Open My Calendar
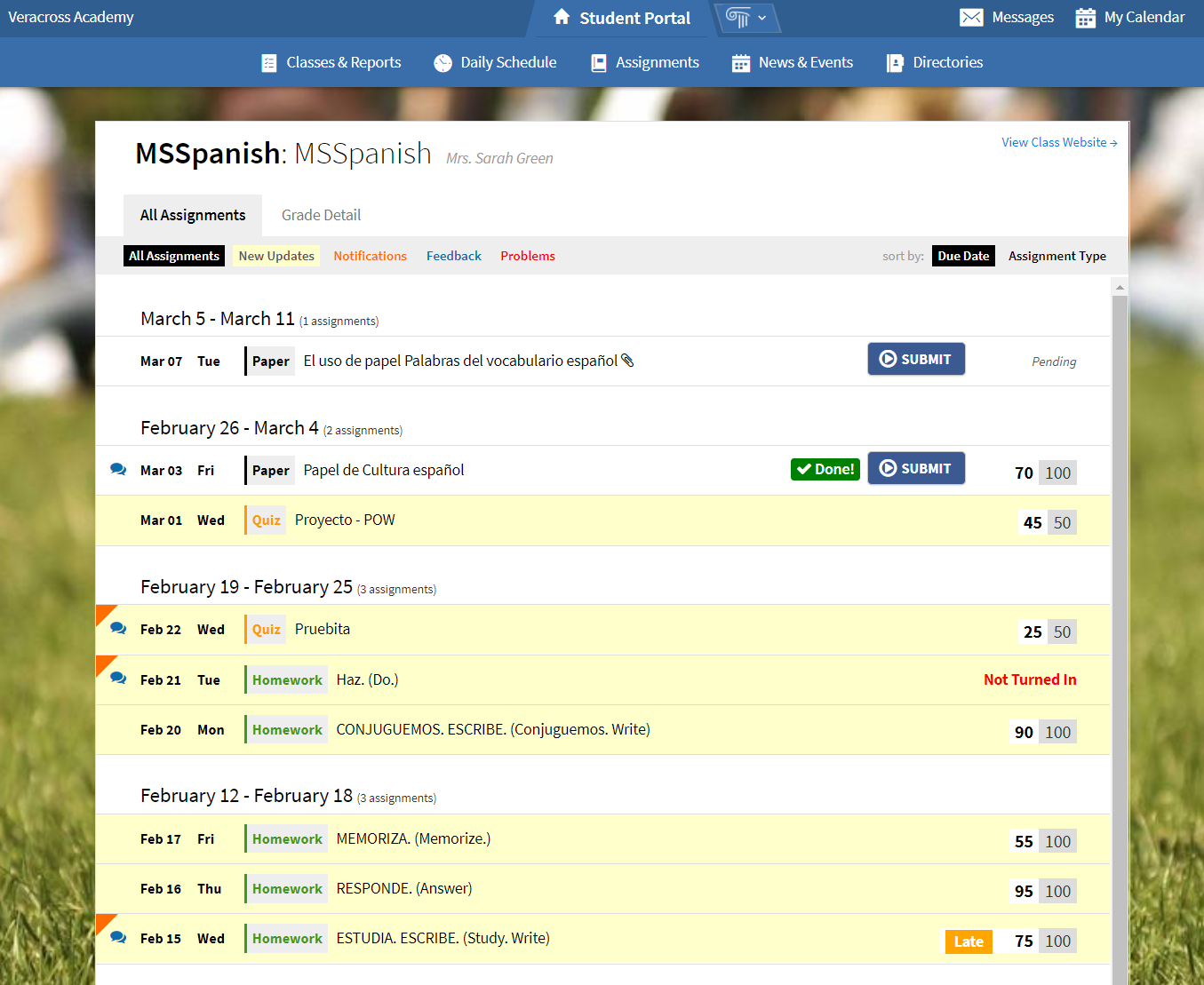Image resolution: width=1204 pixels, height=985 pixels. 1129,17
